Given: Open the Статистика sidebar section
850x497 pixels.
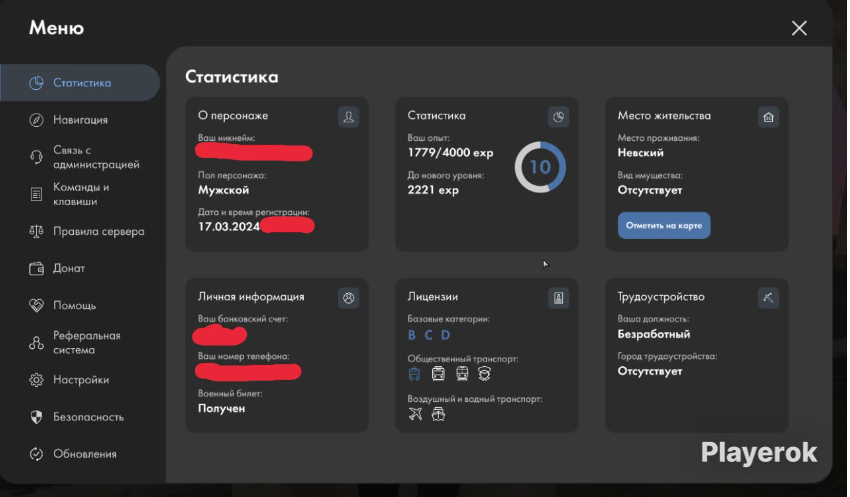Looking at the screenshot, I should (80, 83).
